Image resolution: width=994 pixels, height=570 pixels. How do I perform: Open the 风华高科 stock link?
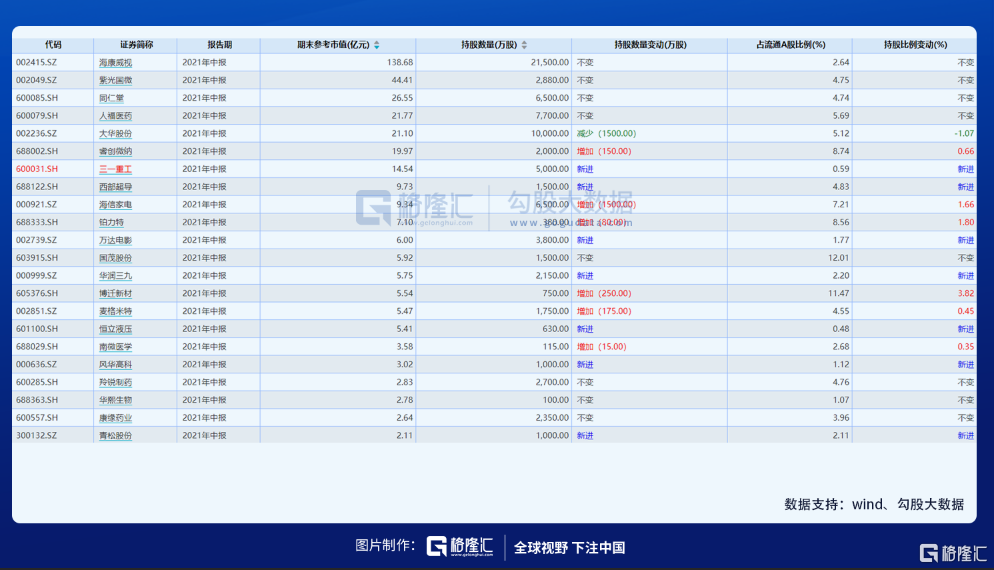(115, 365)
